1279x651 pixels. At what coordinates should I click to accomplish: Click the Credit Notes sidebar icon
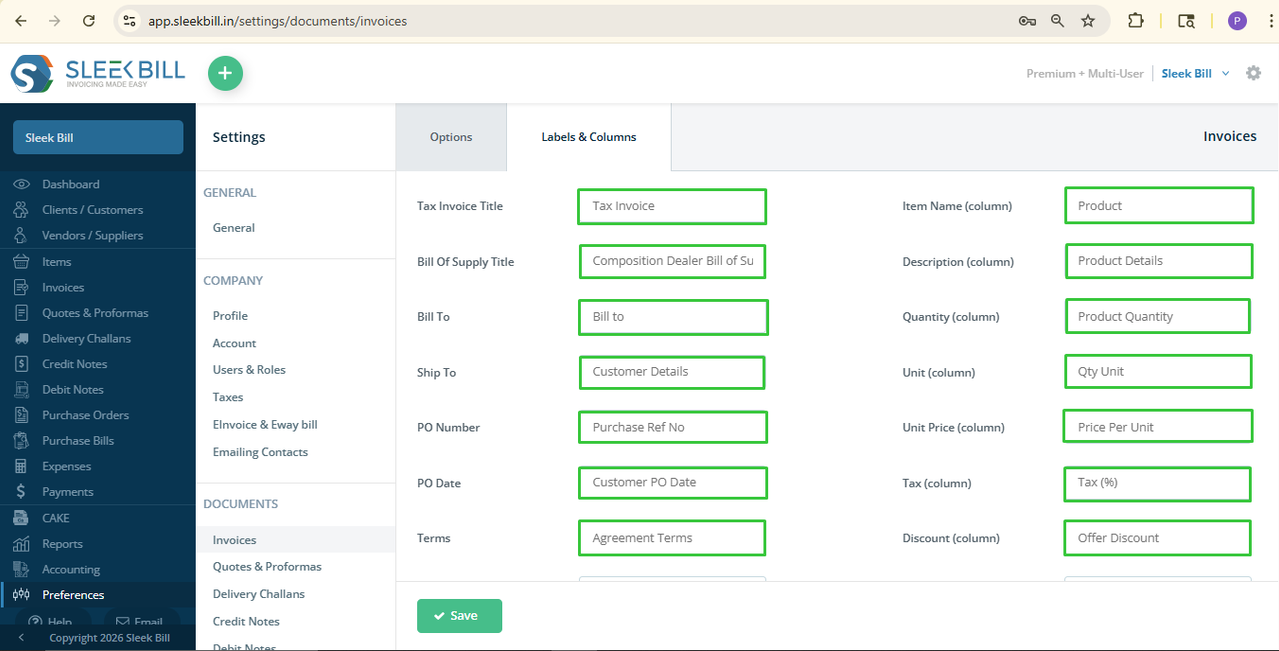[x=21, y=364]
